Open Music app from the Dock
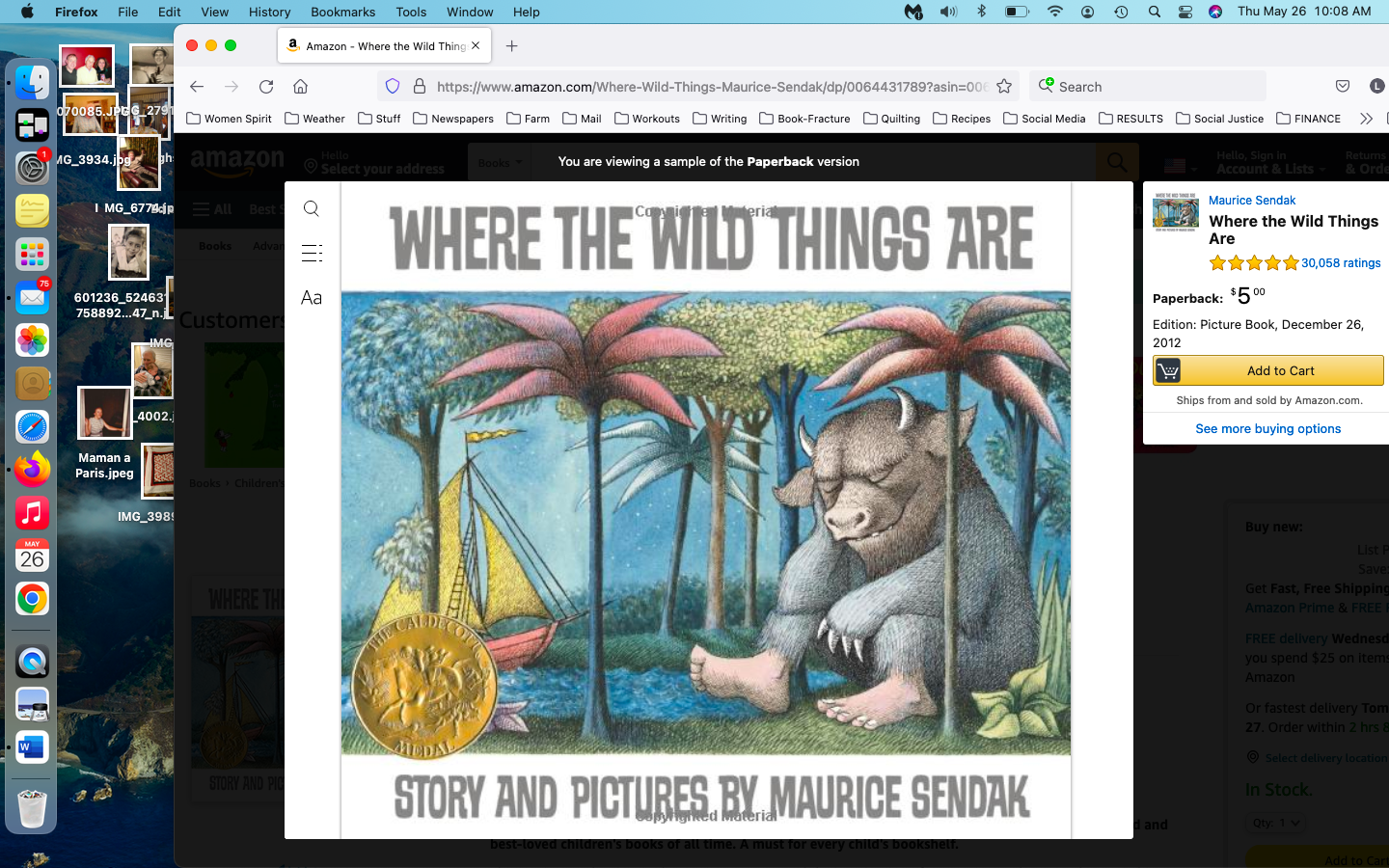 click(32, 512)
